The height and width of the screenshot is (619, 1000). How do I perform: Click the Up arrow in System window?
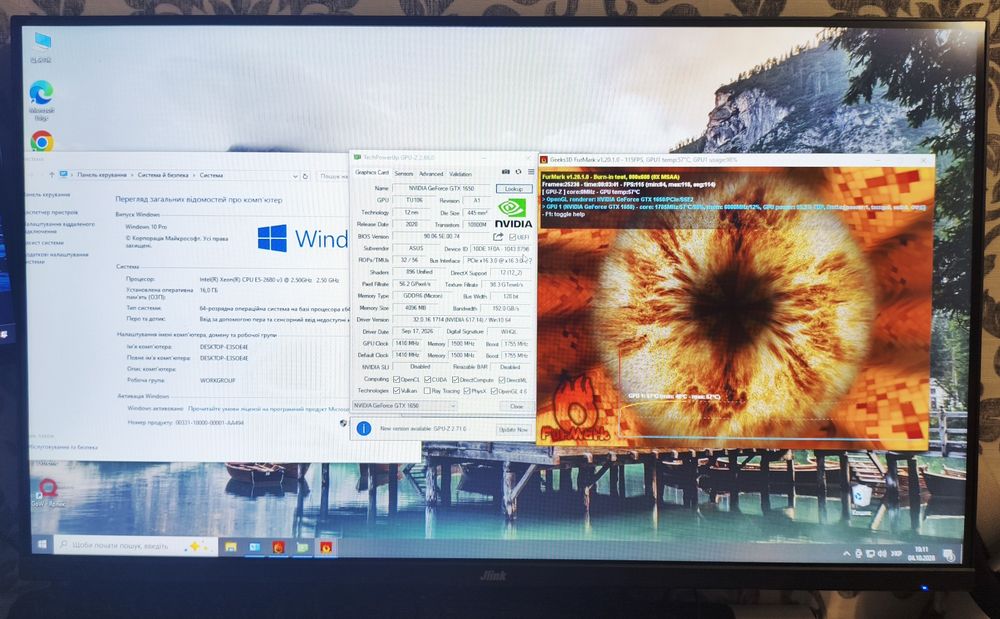pyautogui.click(x=52, y=175)
